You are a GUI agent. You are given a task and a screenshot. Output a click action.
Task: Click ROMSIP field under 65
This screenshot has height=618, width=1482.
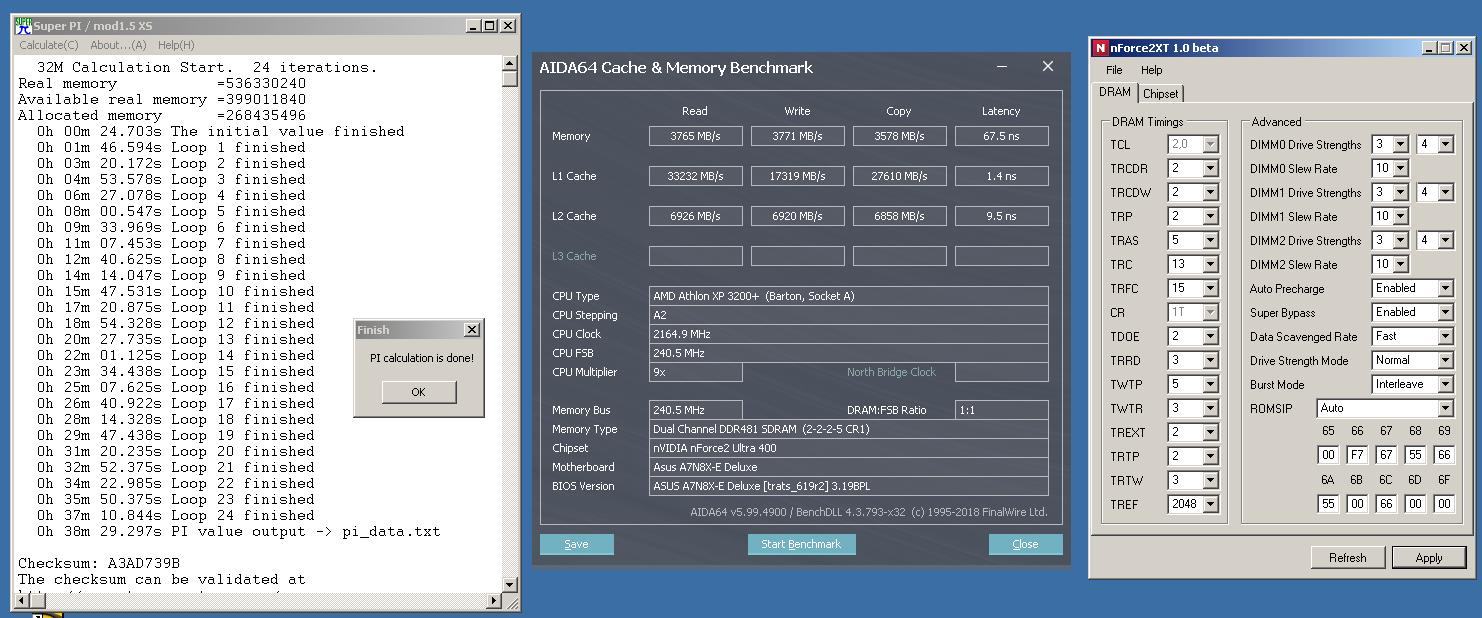(x=1328, y=454)
